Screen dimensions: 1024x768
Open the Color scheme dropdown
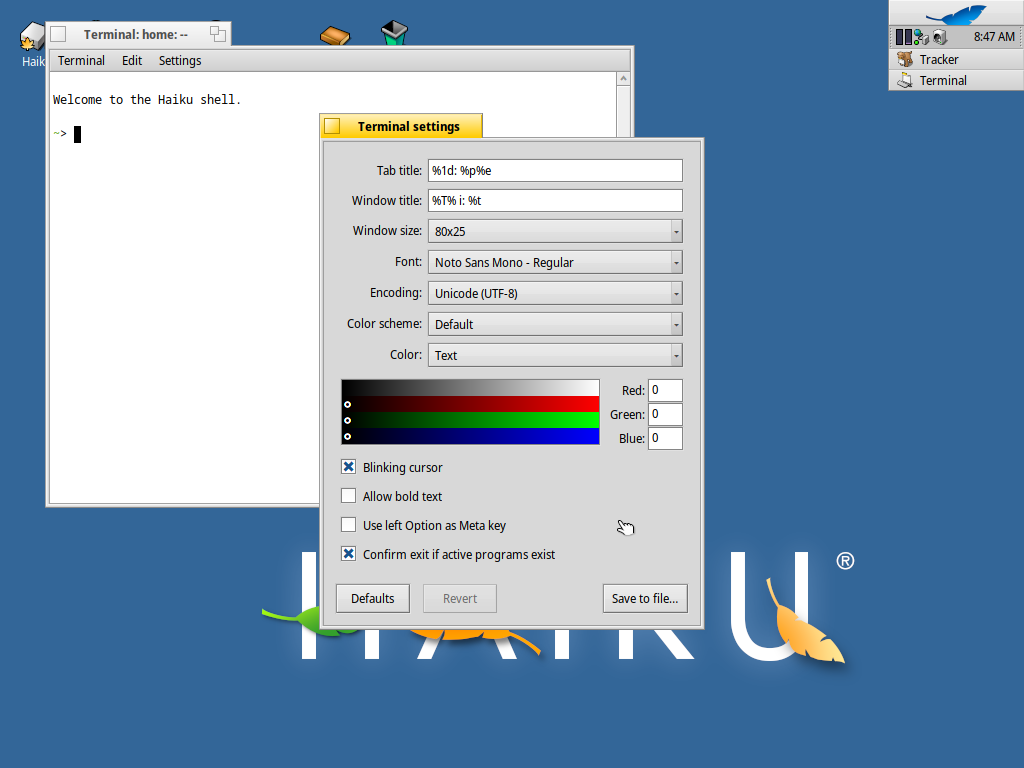click(555, 324)
